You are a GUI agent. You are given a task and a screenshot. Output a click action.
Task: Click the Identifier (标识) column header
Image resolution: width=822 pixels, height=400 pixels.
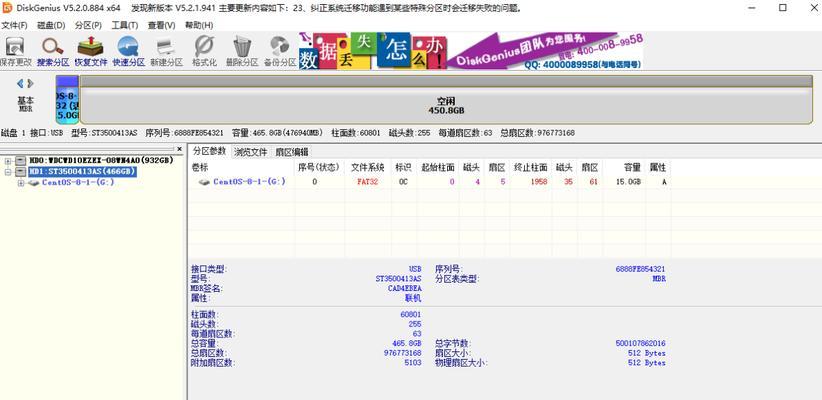pos(403,168)
